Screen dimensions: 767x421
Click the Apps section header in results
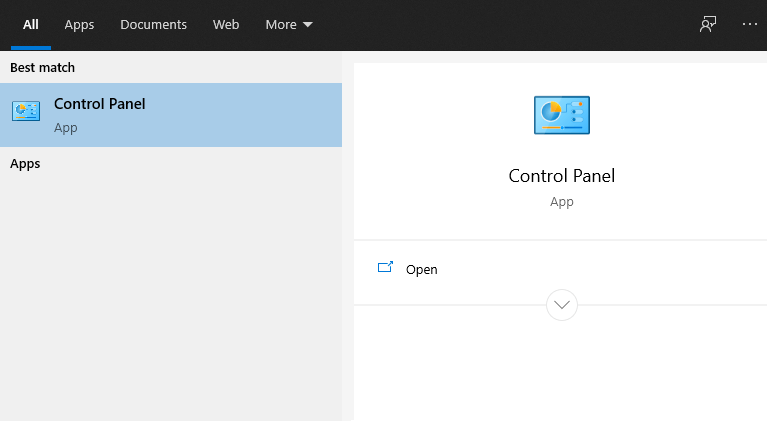[x=25, y=163]
